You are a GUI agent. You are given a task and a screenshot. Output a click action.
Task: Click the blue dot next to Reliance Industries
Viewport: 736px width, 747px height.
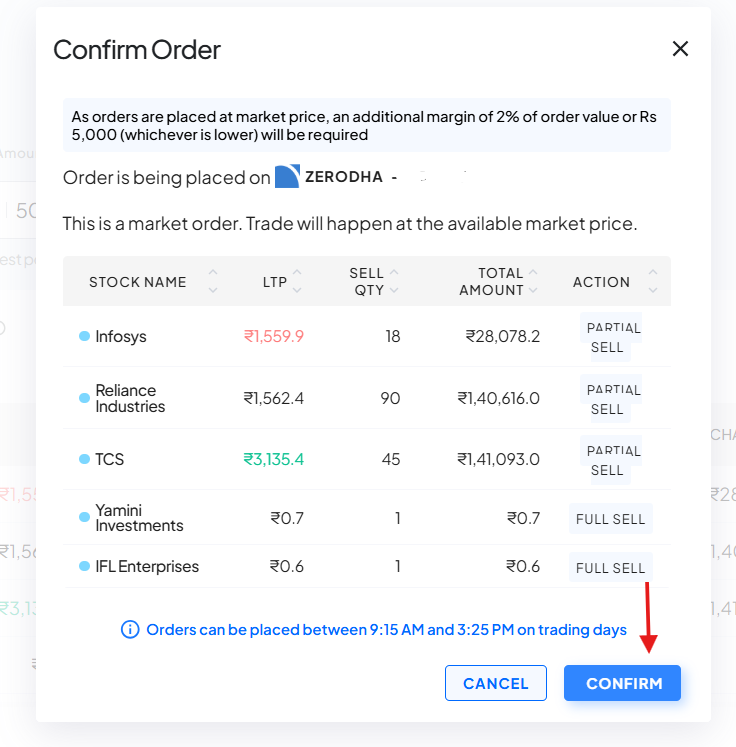84,398
